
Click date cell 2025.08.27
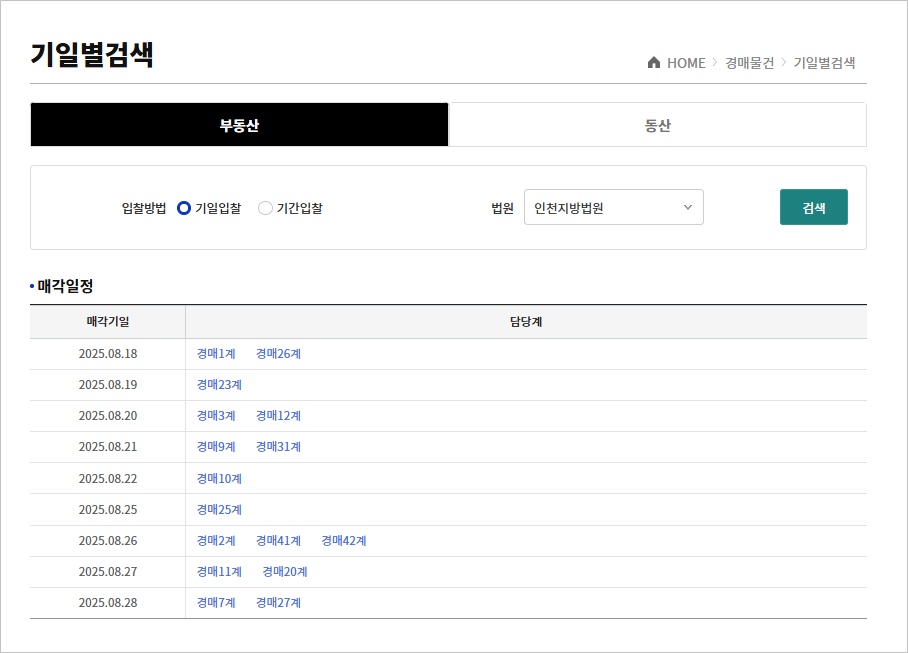click(108, 572)
